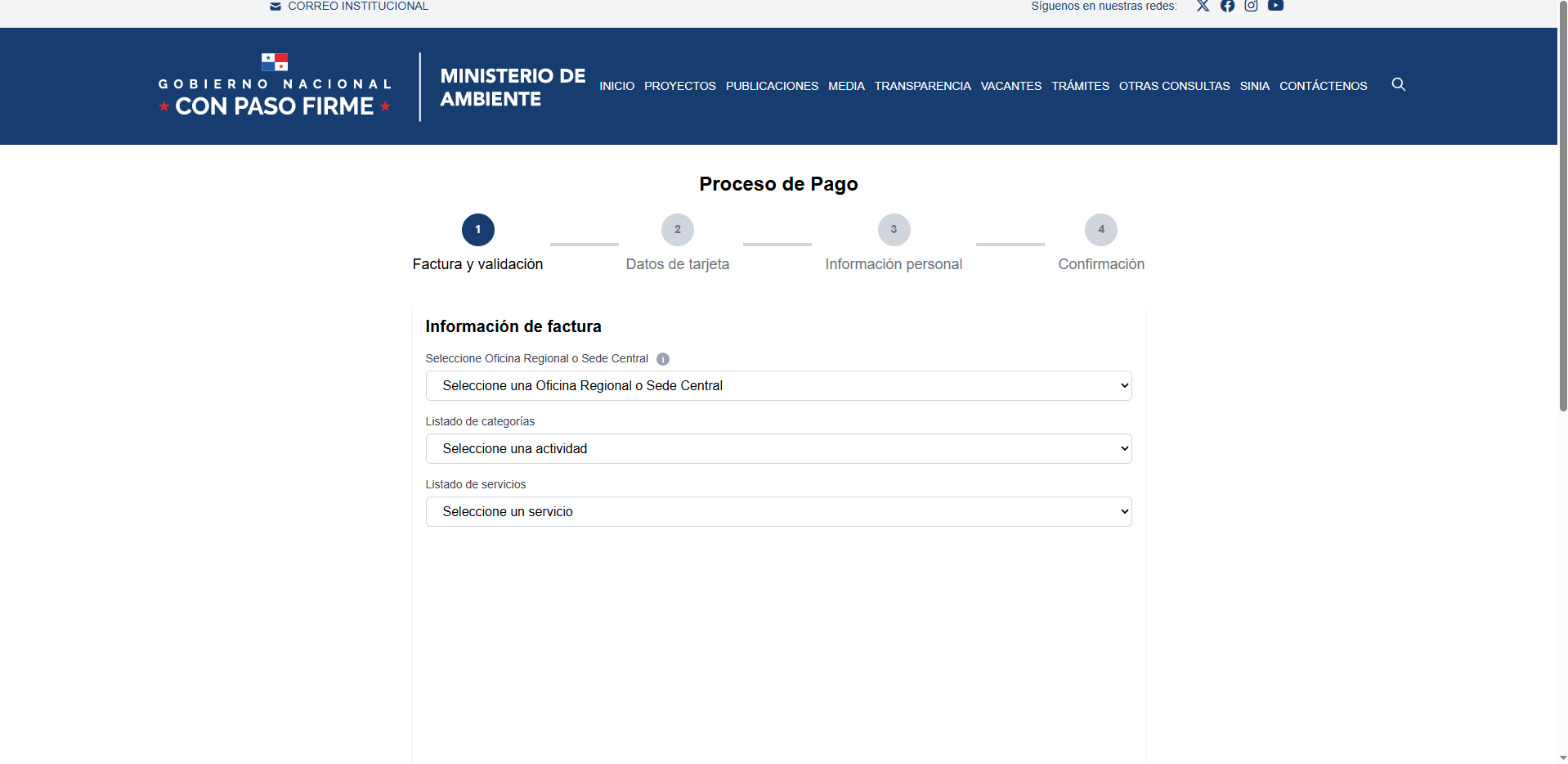Screen dimensions: 1568x764
Task: Go to the TRANSPARENCIA menu item
Action: (x=922, y=86)
